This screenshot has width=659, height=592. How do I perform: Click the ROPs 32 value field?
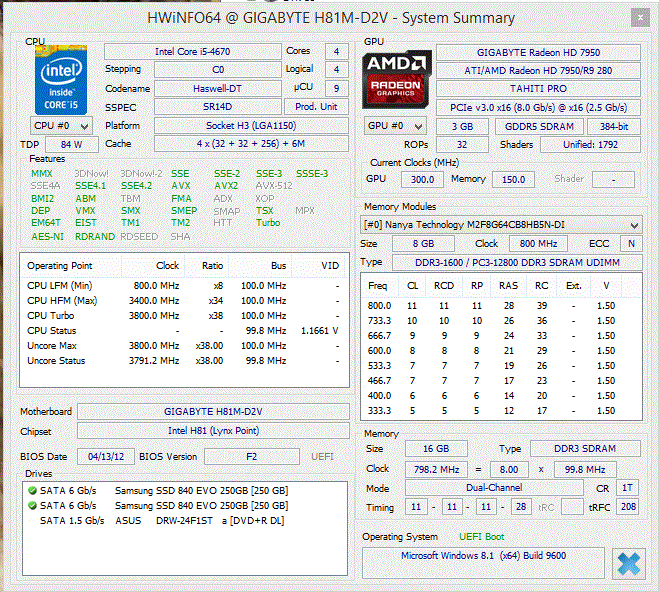[x=462, y=145]
